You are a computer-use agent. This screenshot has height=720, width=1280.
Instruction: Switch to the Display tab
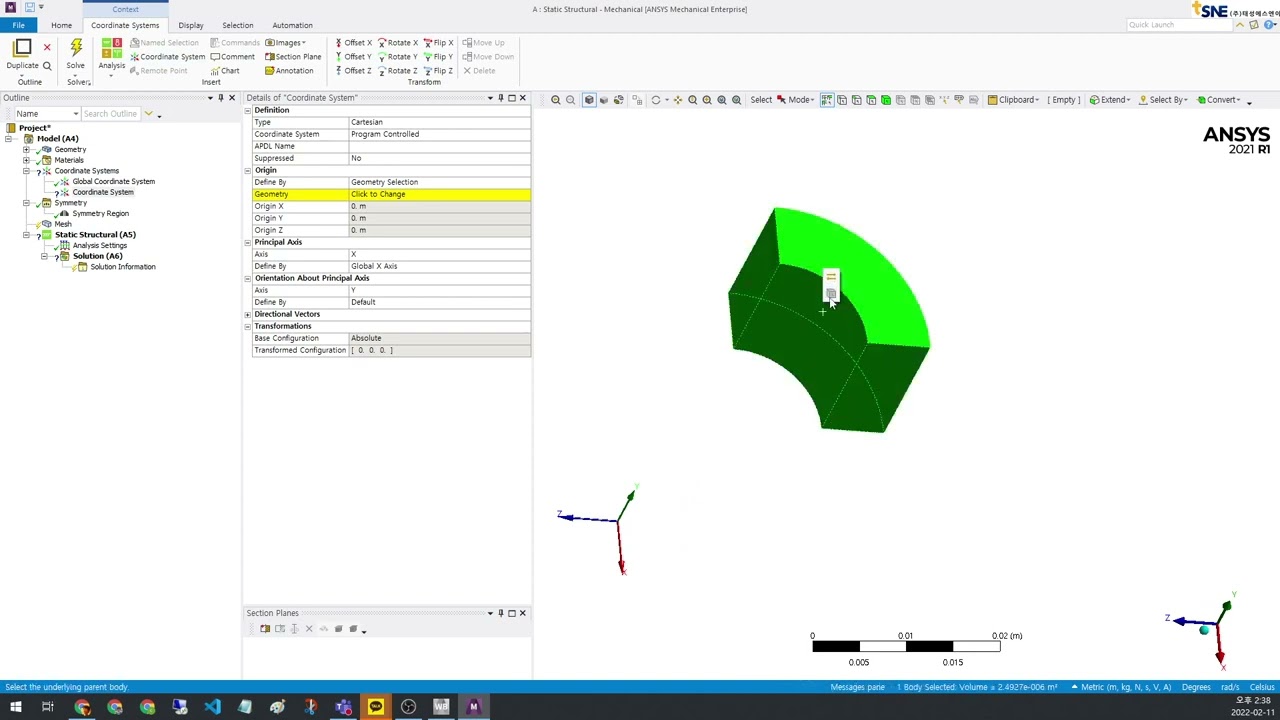pos(191,25)
